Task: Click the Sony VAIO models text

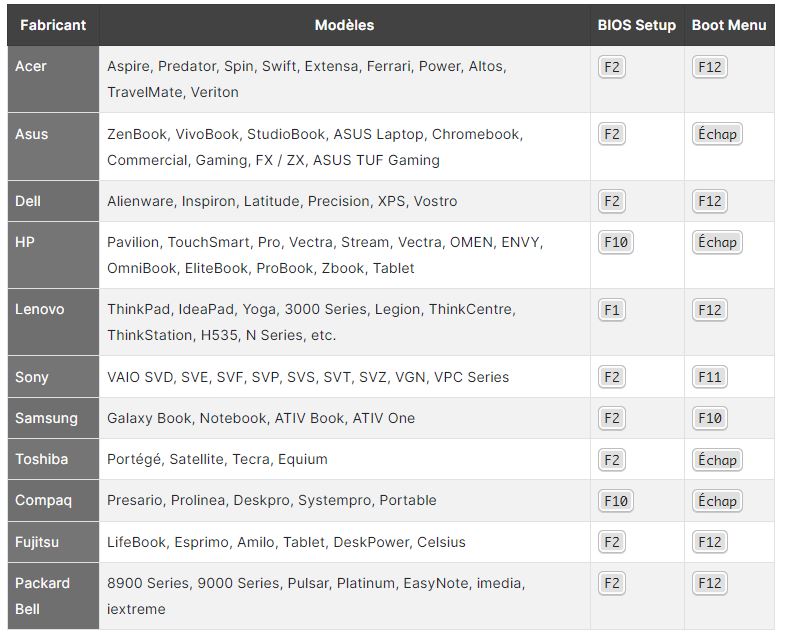Action: (x=308, y=377)
